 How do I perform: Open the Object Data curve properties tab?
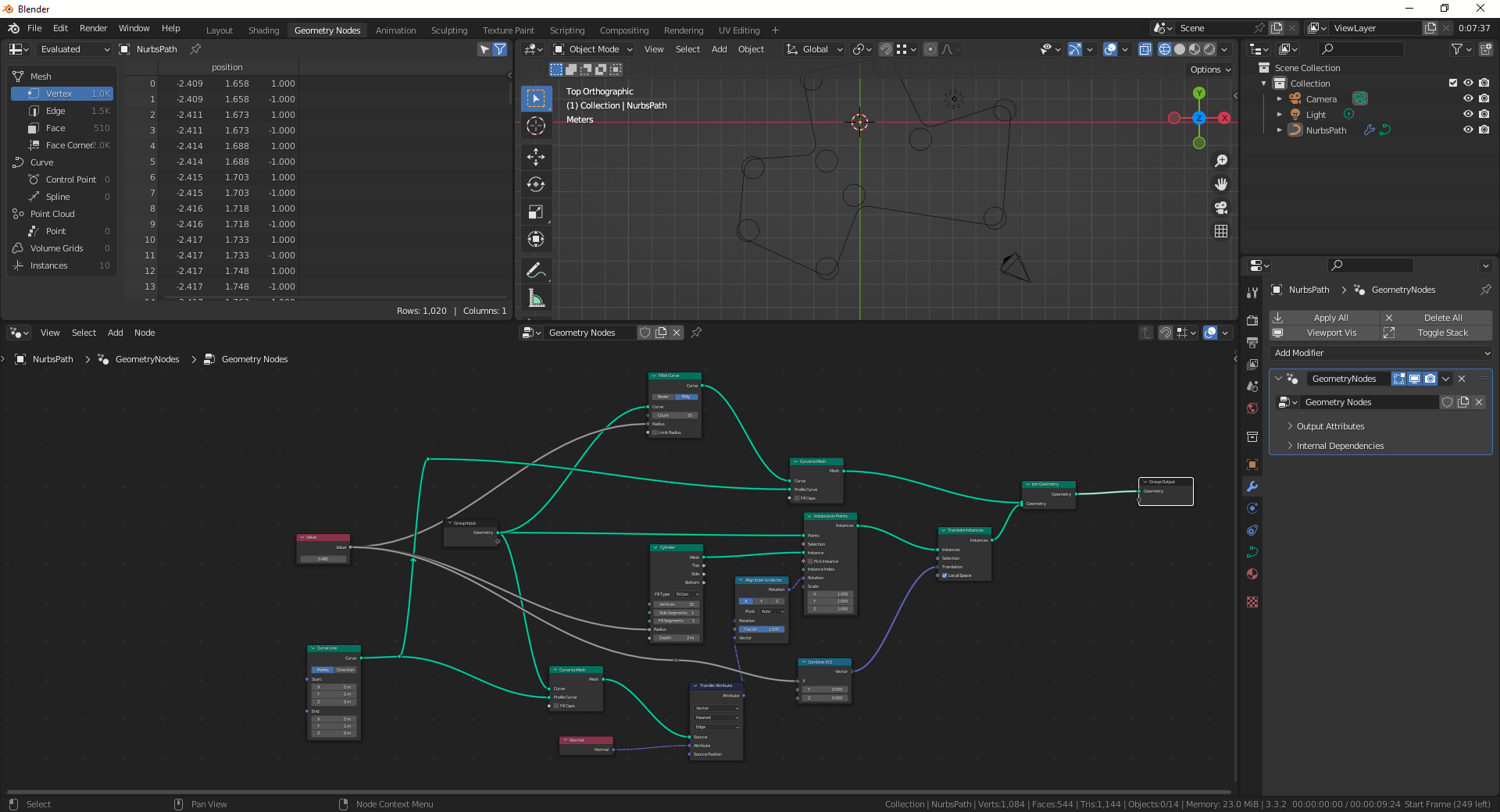(x=1252, y=552)
